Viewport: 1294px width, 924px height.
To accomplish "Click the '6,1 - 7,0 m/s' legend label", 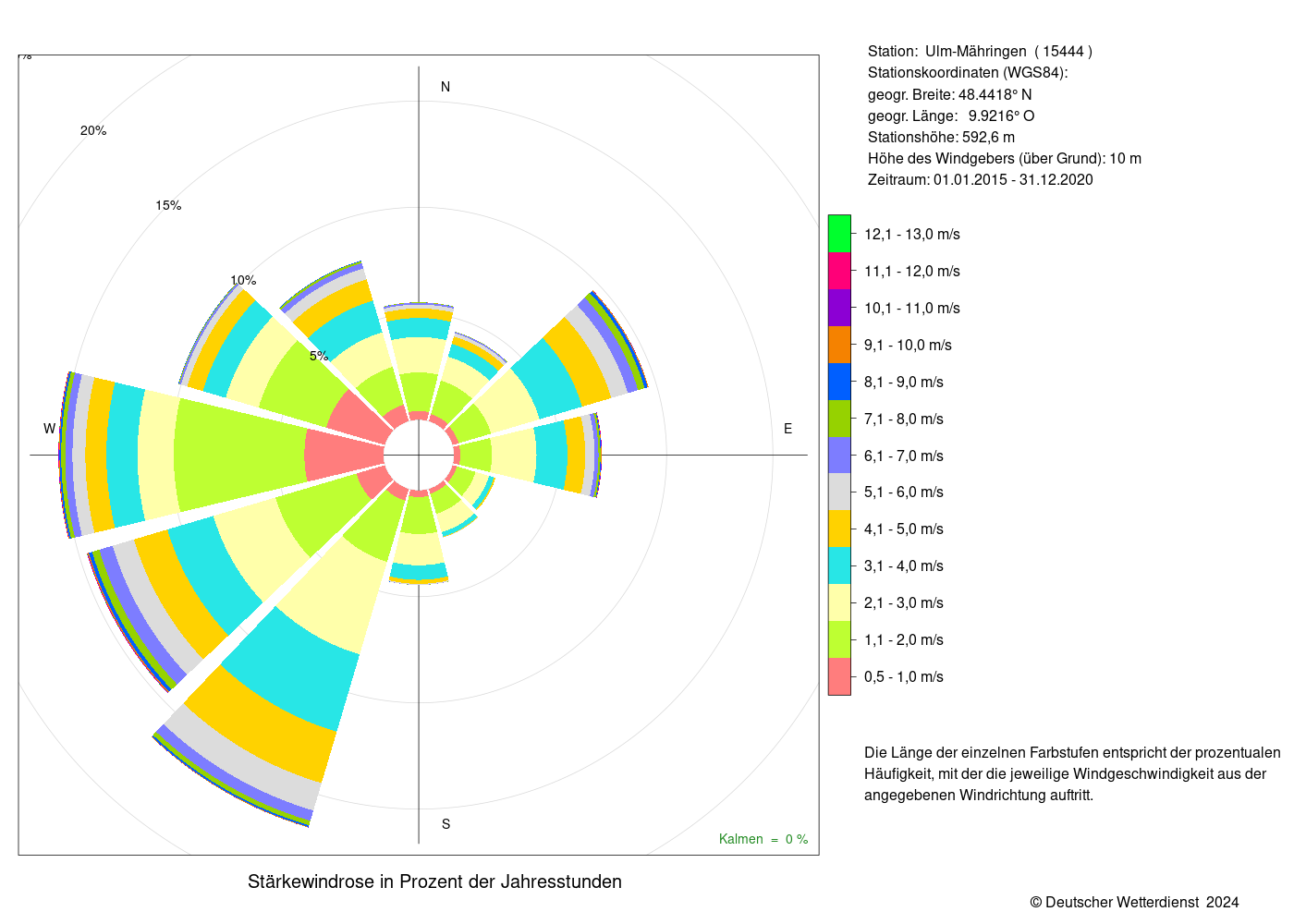I will 904,456.
